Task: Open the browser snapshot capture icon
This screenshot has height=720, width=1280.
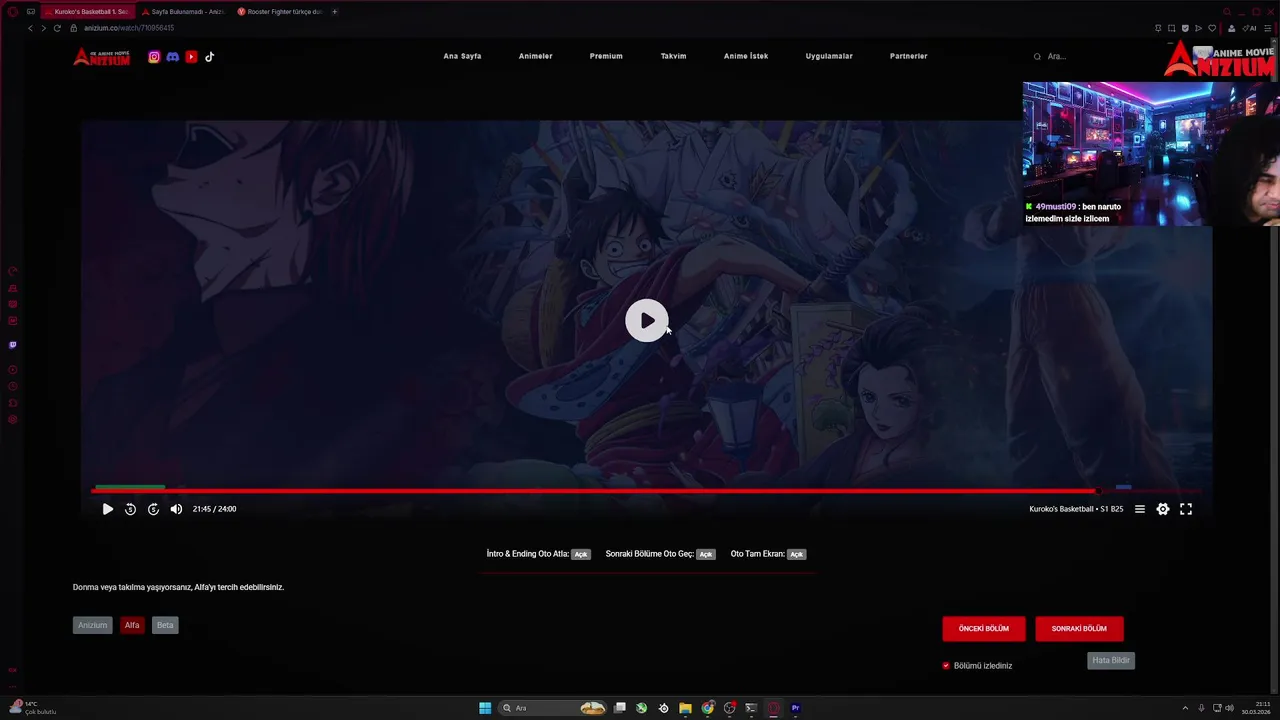Action: [1171, 28]
